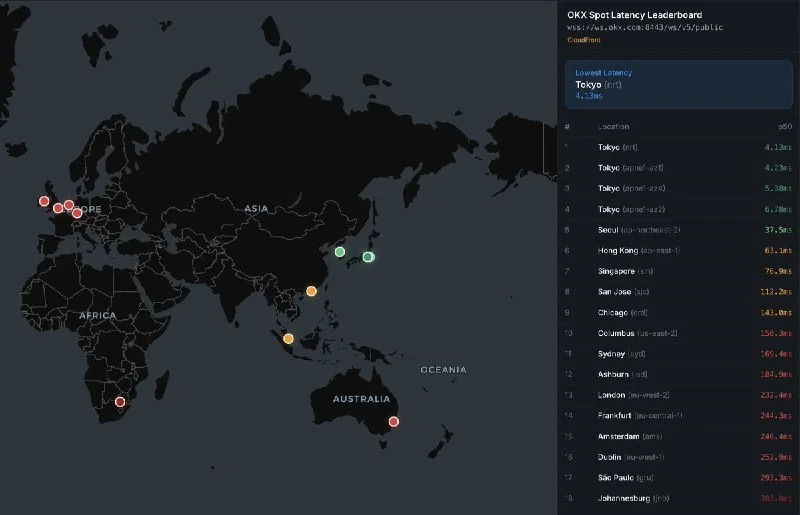This screenshot has width=800, height=515.
Task: Select the Frankfurt (eu-central-1) row
Action: 679,415
